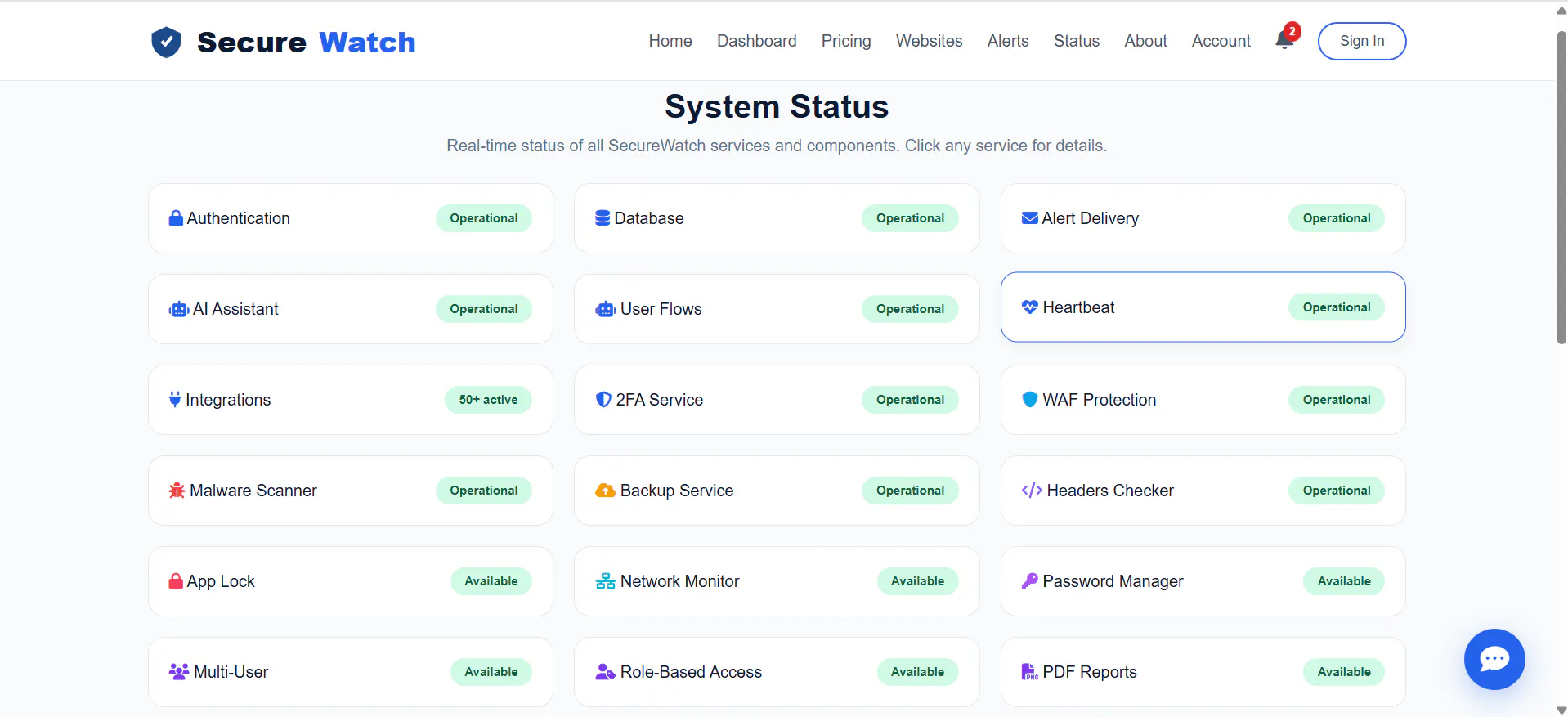Click the Secure Watch shield logo
Image resolution: width=1568 pixels, height=717 pixels.
click(x=166, y=42)
